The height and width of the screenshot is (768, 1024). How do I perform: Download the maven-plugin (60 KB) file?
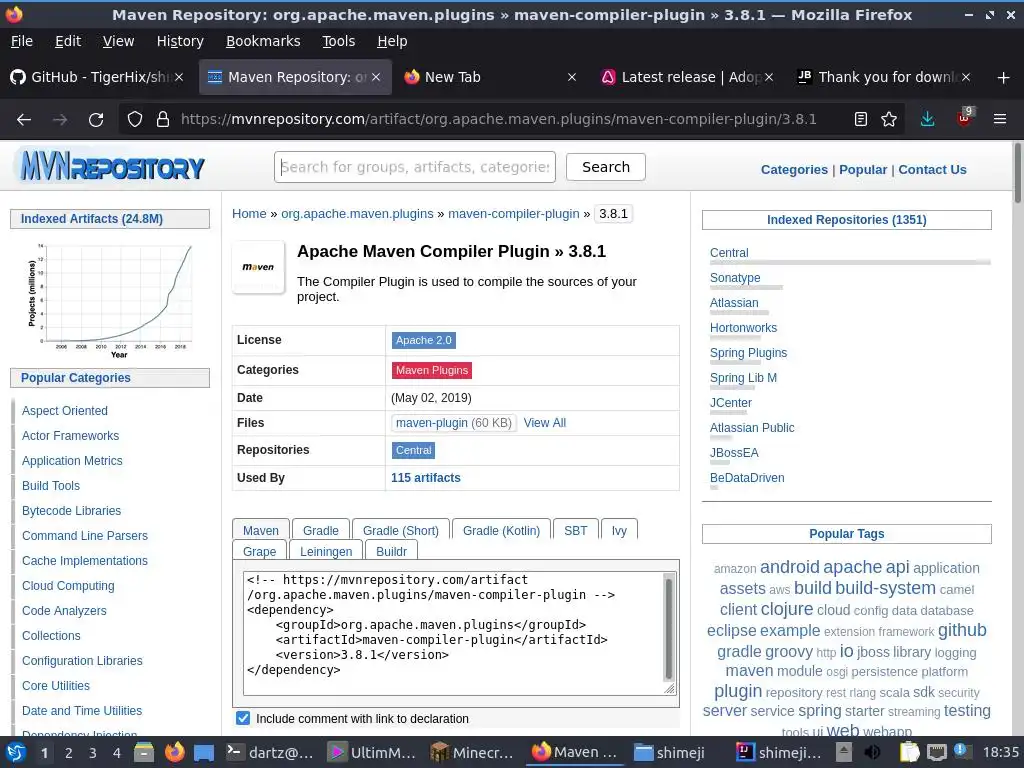pos(453,423)
